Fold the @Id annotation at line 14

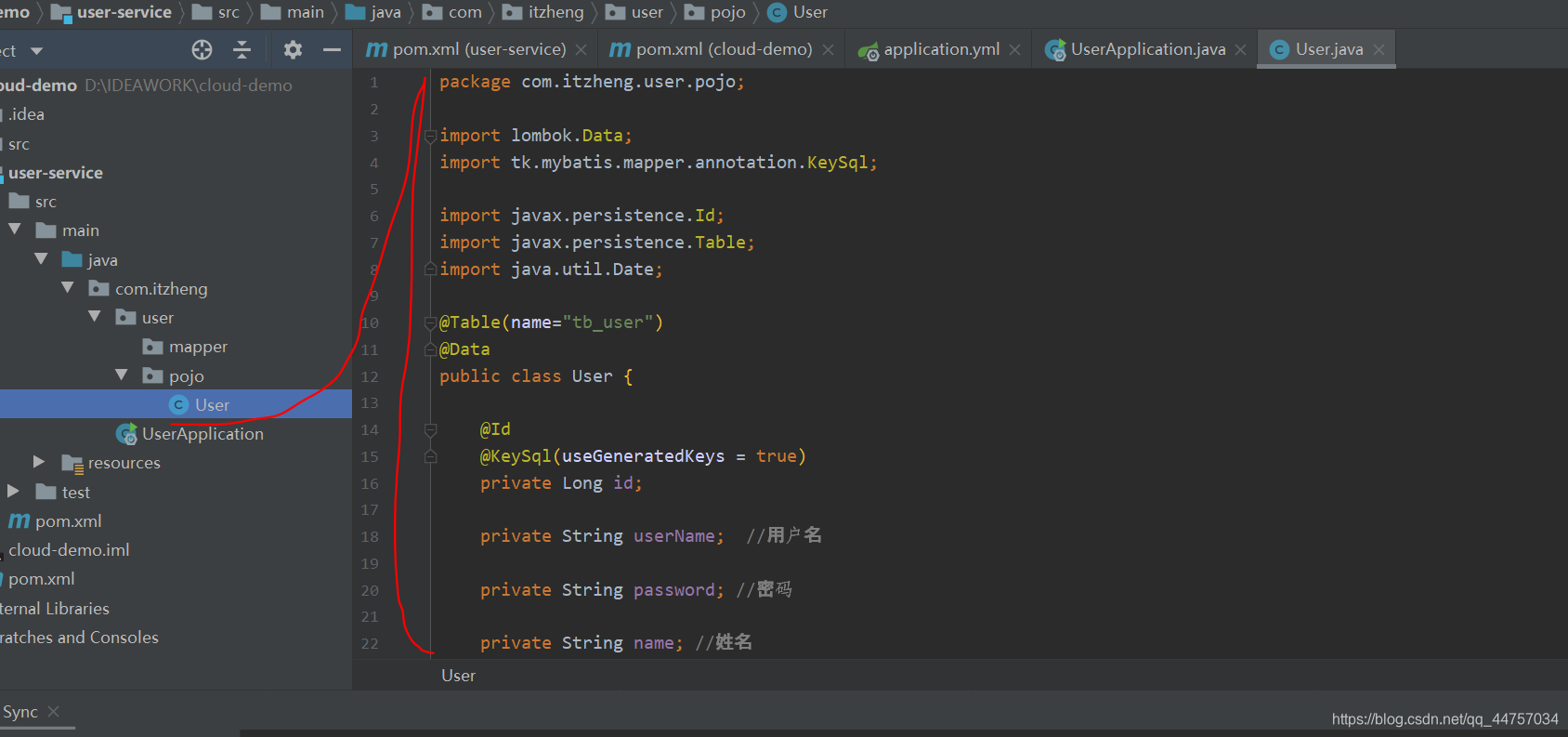pos(430,430)
